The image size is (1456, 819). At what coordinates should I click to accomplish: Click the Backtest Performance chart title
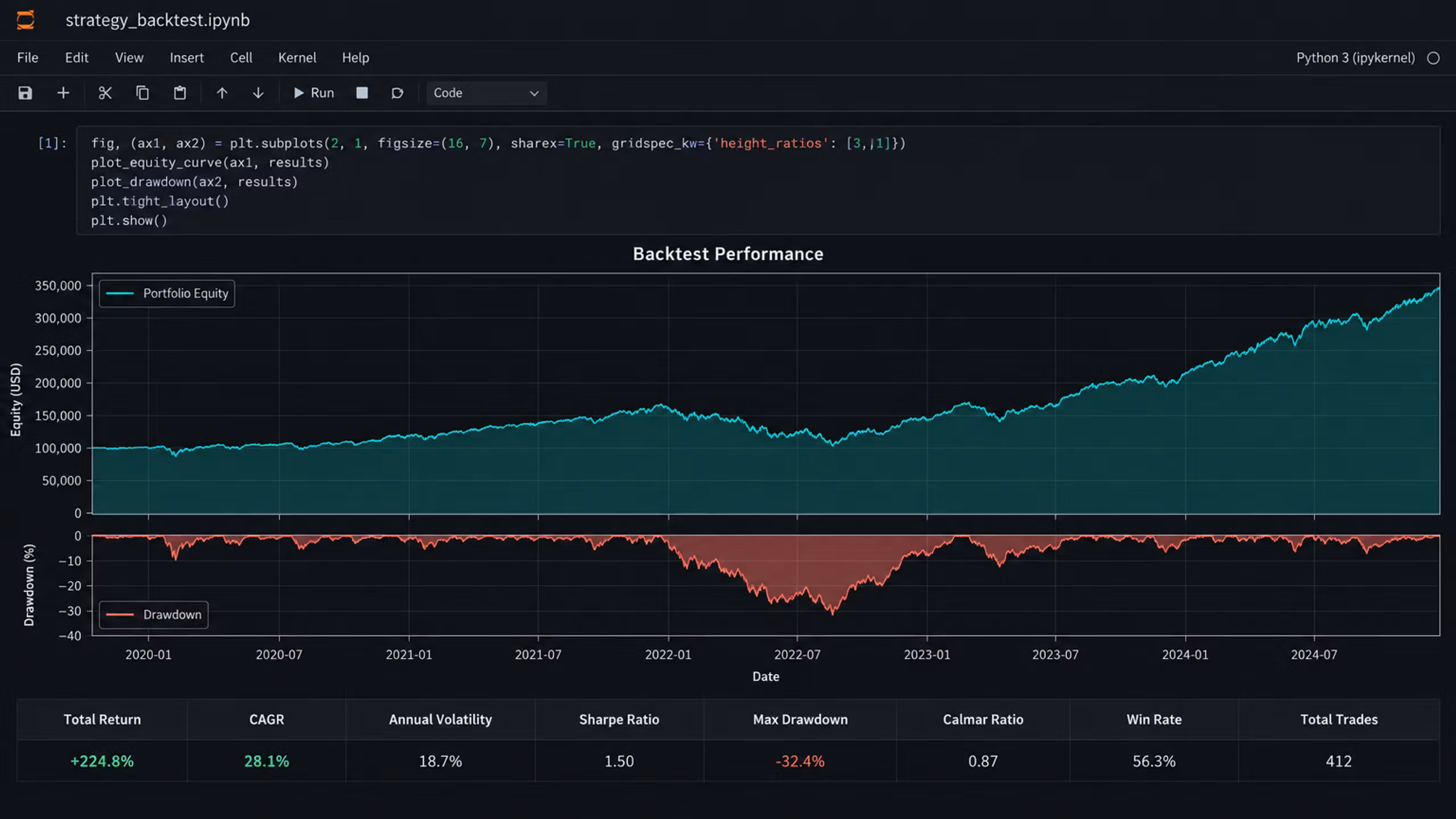point(728,254)
